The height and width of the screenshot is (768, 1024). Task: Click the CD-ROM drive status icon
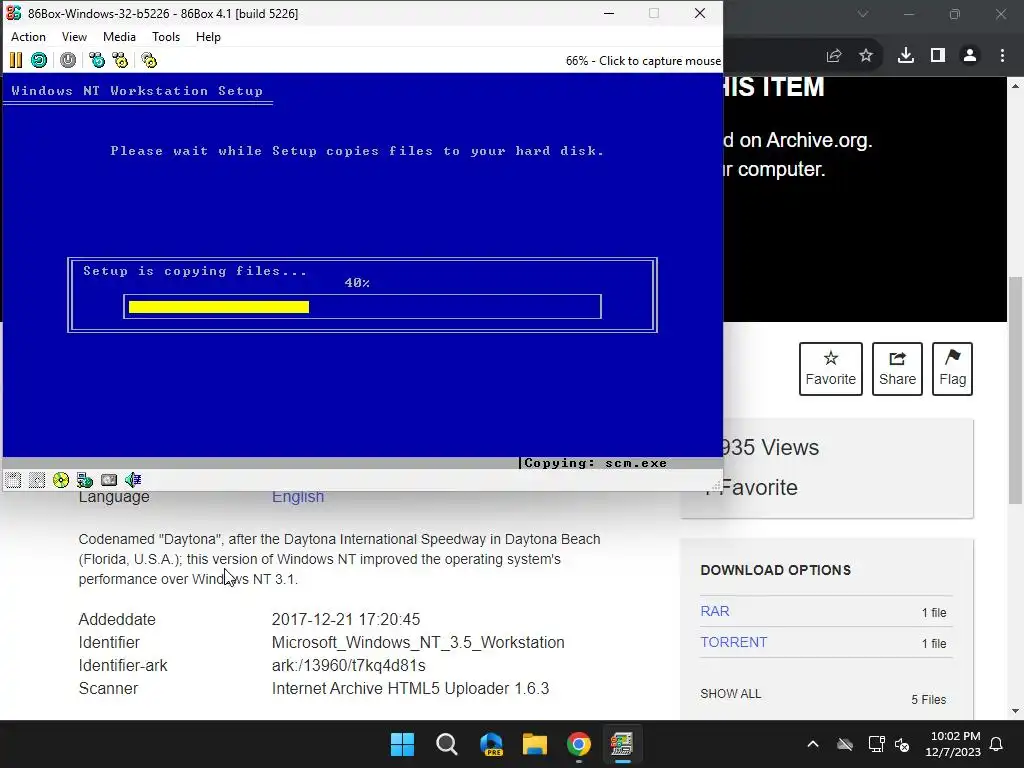click(61, 480)
